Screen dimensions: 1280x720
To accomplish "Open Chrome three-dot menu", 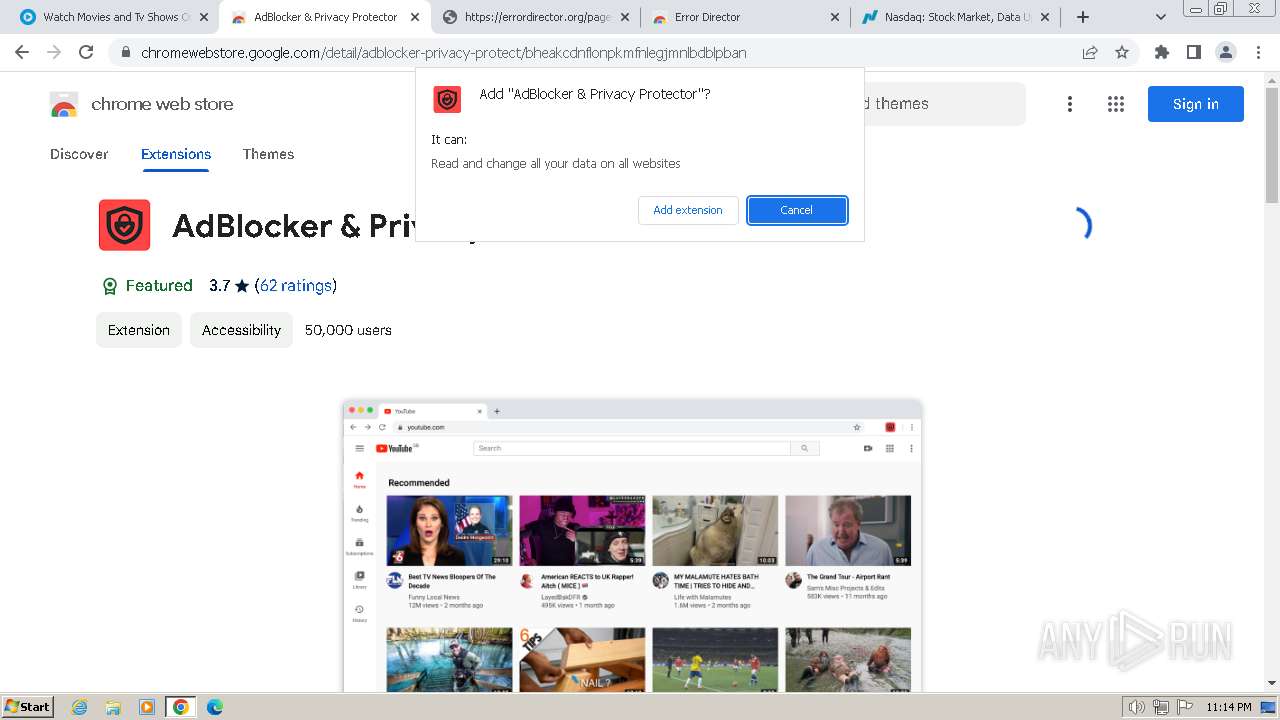I will (1258, 52).
